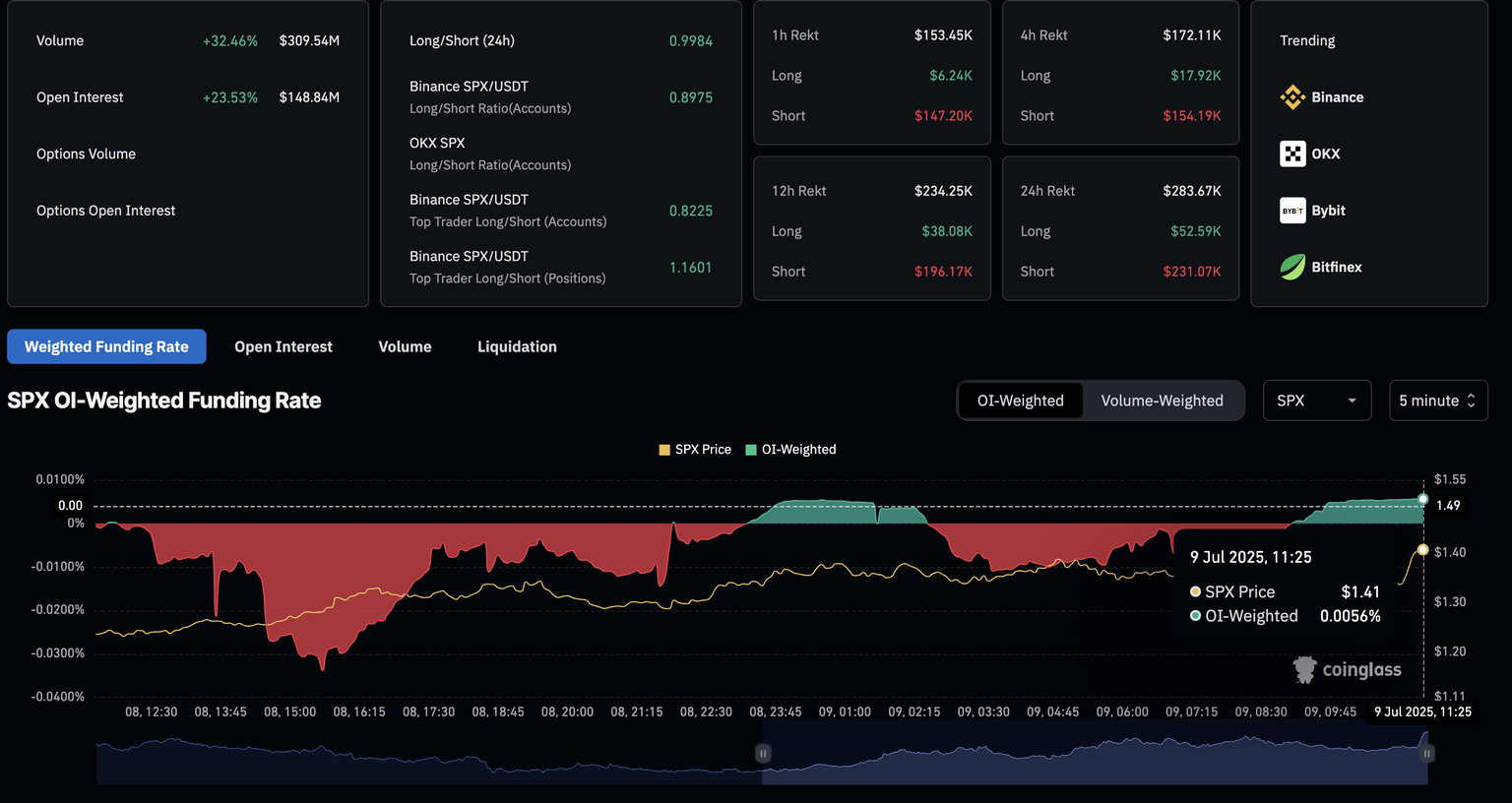Image resolution: width=1512 pixels, height=803 pixels.
Task: Switch to the Open Interest tab
Action: pos(283,346)
